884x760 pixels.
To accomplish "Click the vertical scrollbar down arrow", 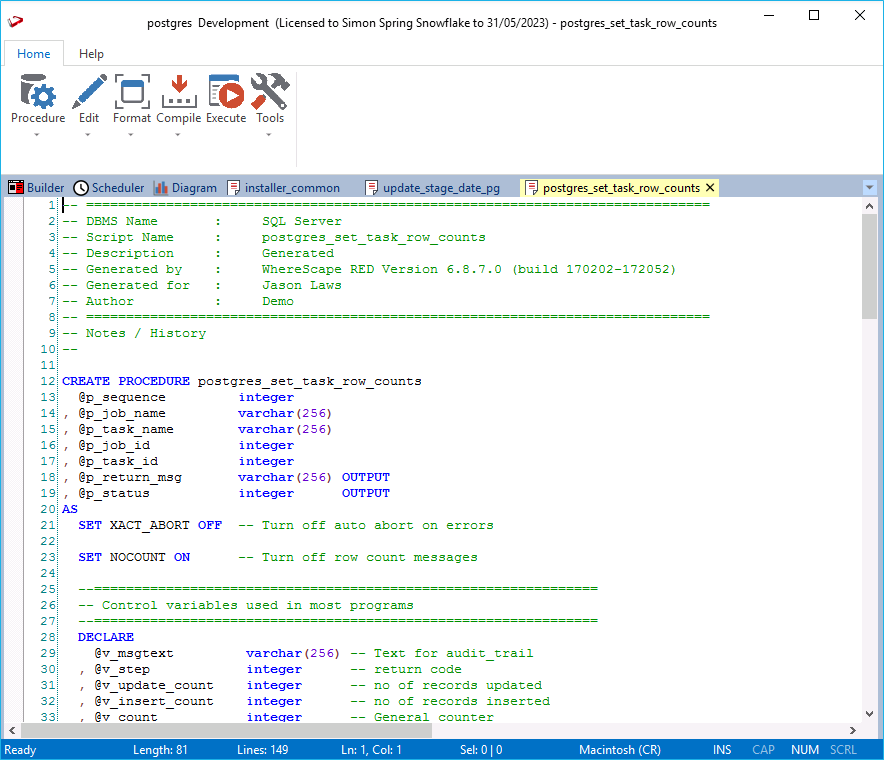I will (869, 714).
